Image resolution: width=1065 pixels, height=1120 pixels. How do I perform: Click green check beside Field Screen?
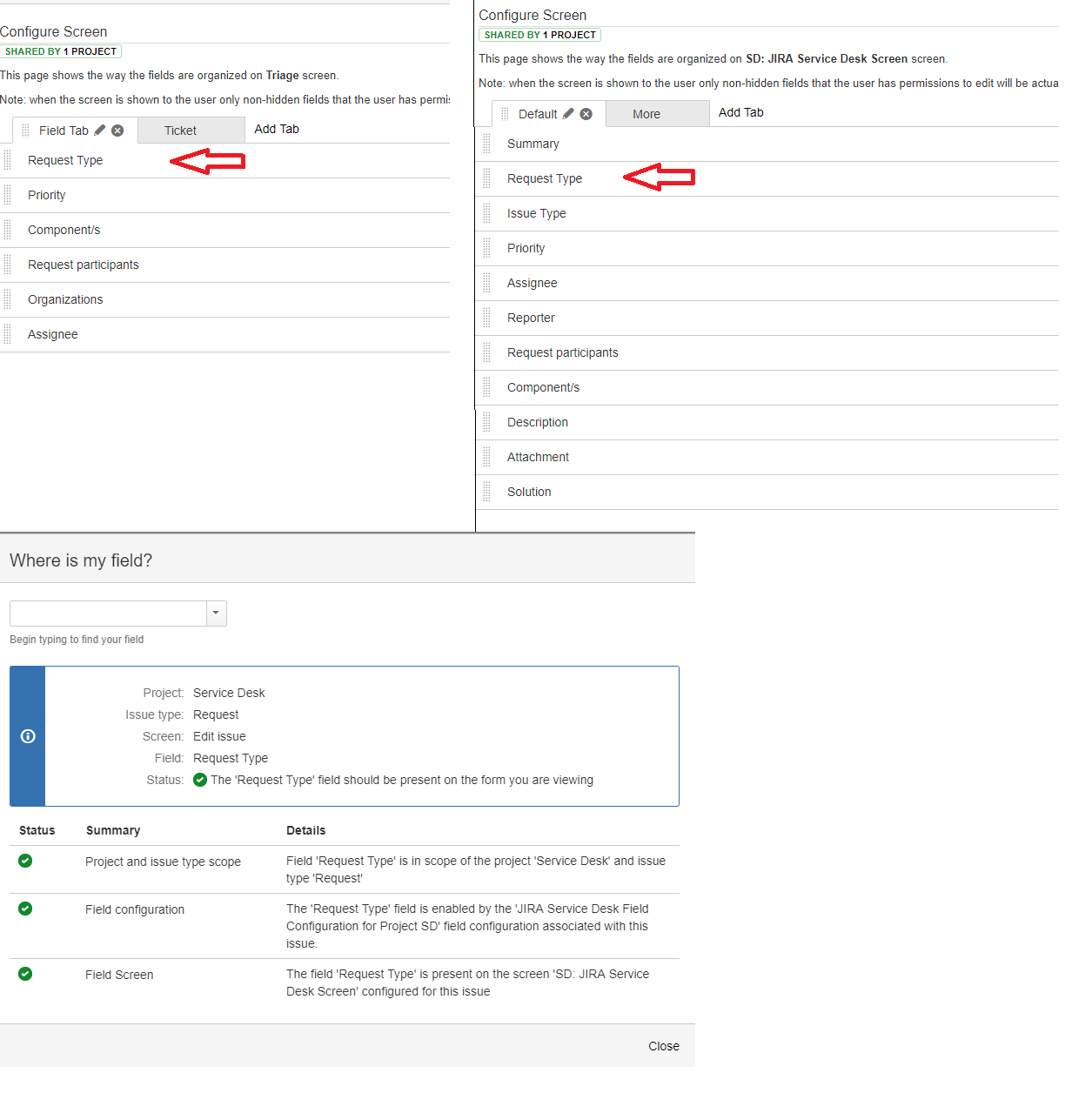[x=25, y=974]
